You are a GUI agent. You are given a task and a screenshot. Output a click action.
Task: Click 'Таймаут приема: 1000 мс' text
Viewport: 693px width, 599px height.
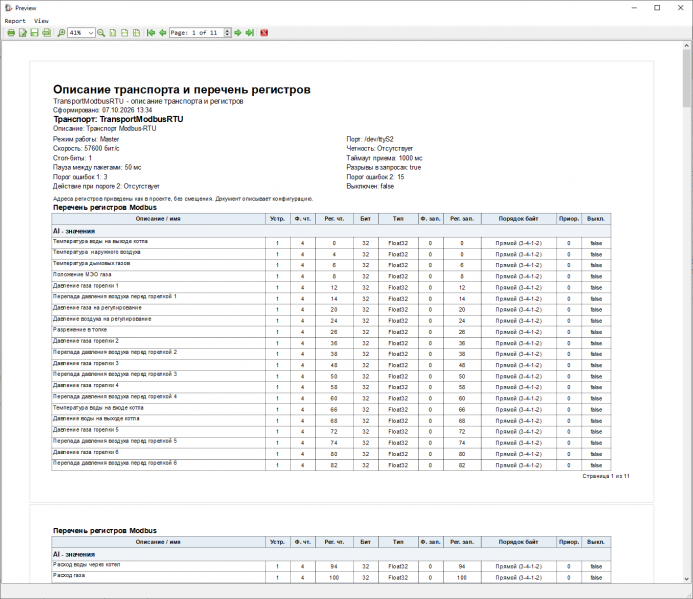click(384, 158)
